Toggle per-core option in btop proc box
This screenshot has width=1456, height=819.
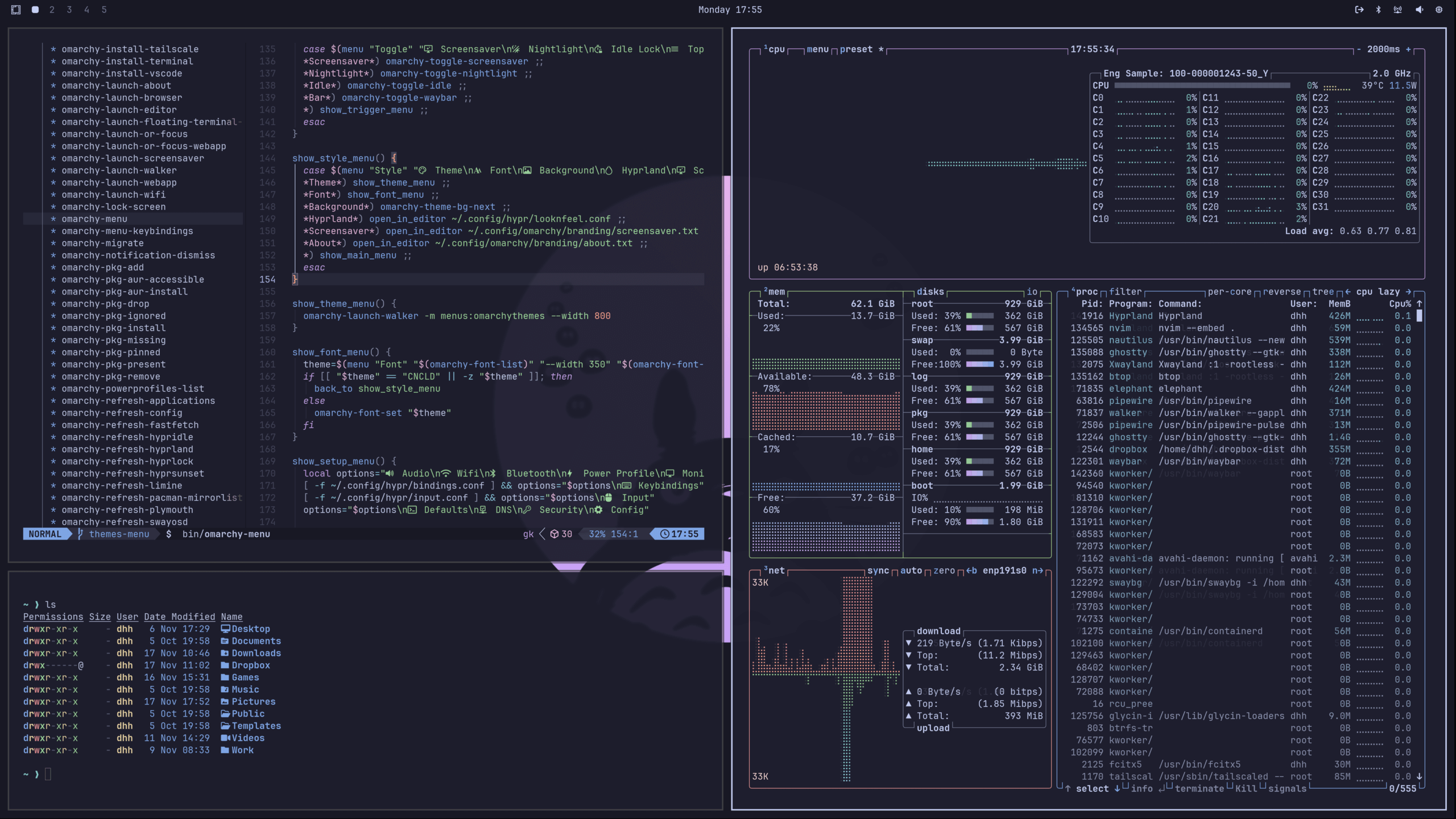point(1229,292)
